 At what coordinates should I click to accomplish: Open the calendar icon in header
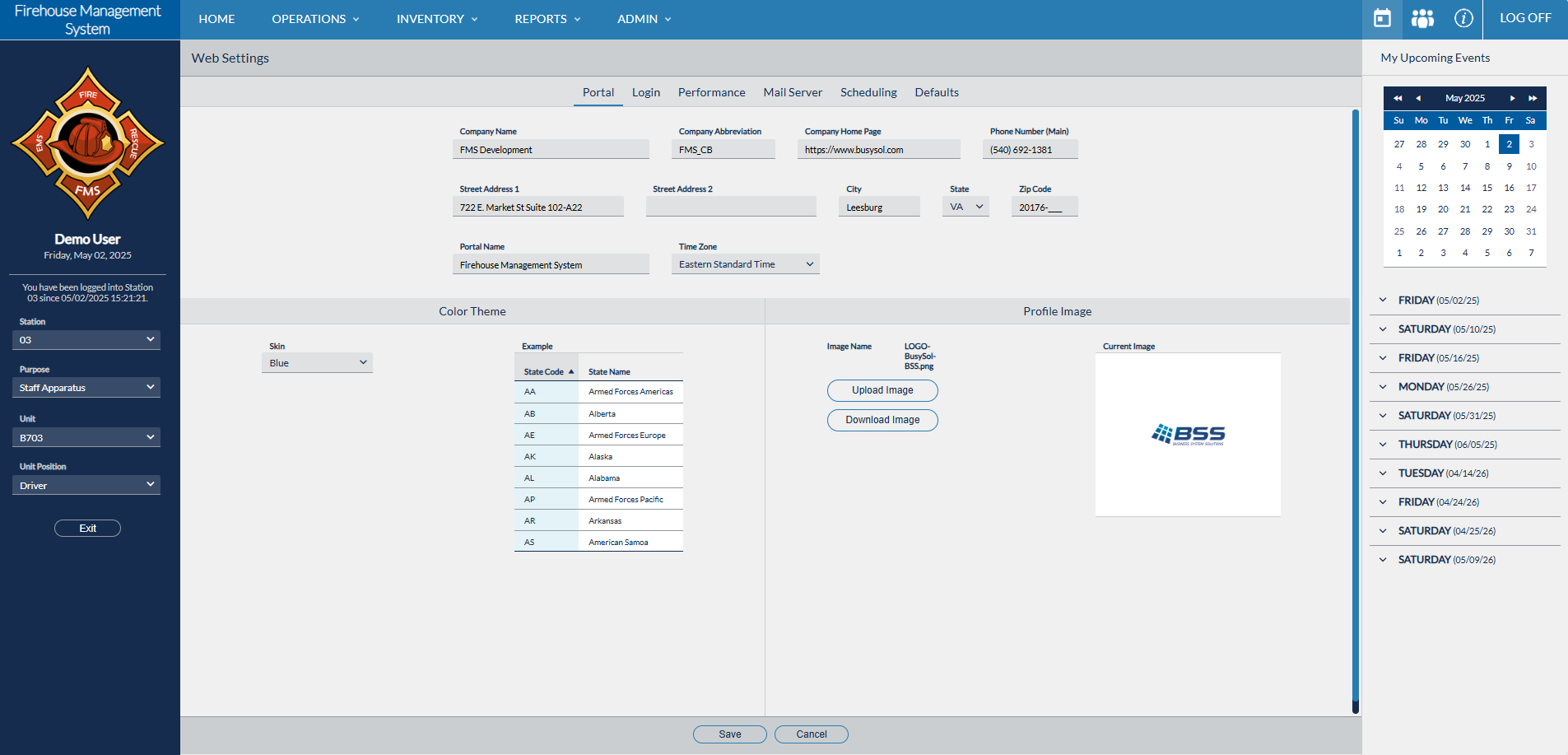click(1382, 18)
